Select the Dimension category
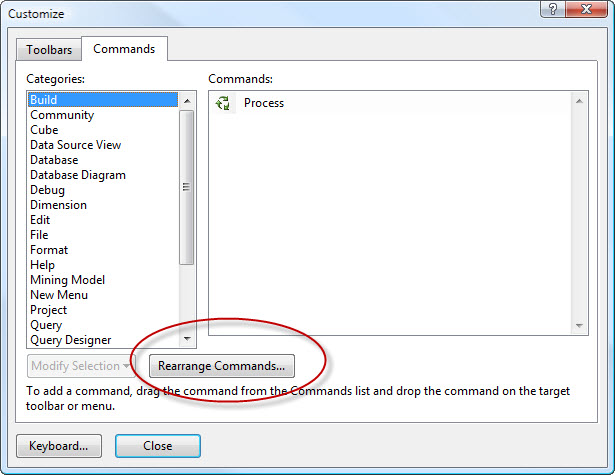The height and width of the screenshot is (475, 615). pyautogui.click(x=103, y=205)
